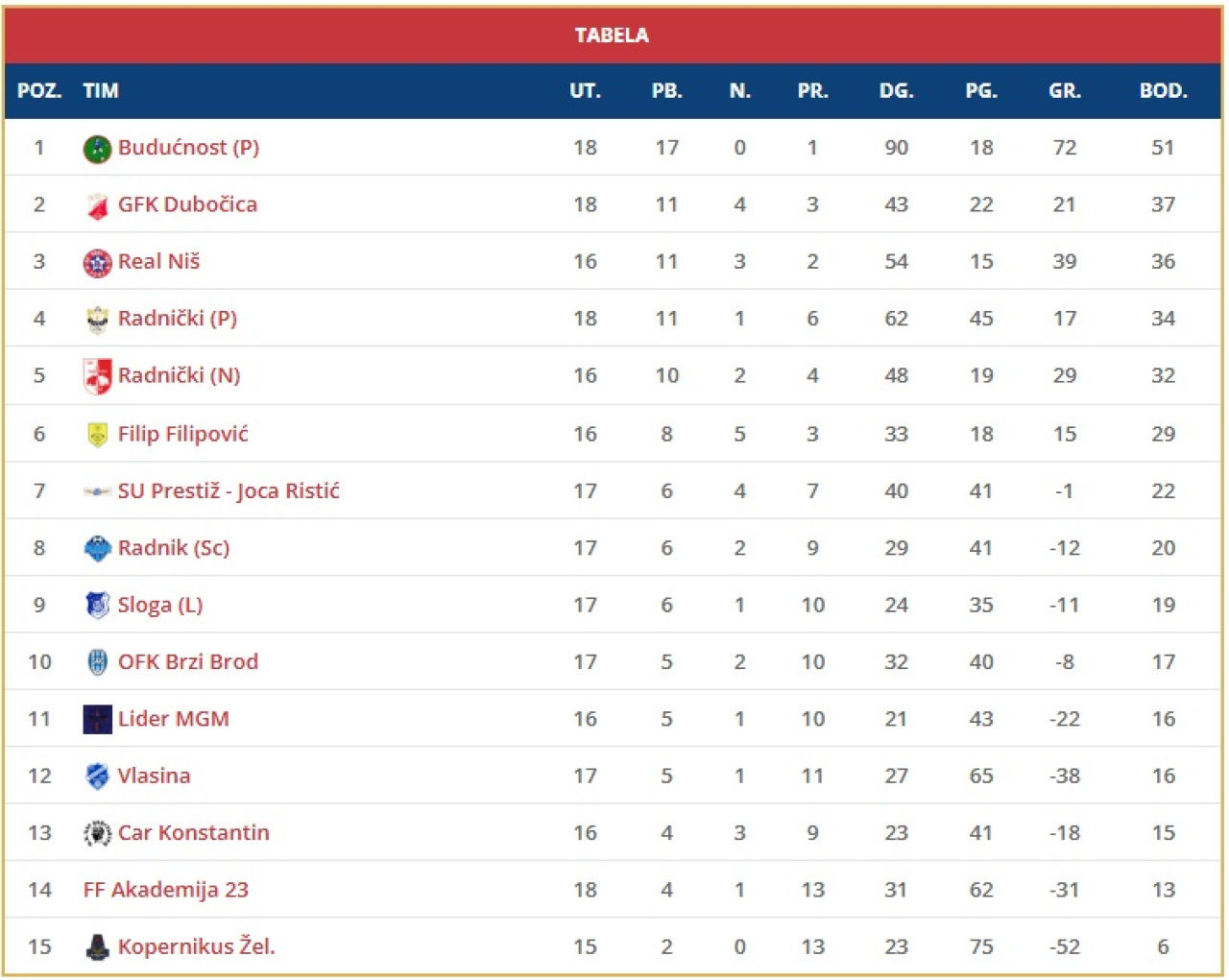Click the BOD. points column header
This screenshot has height=980, width=1229.
1163,91
